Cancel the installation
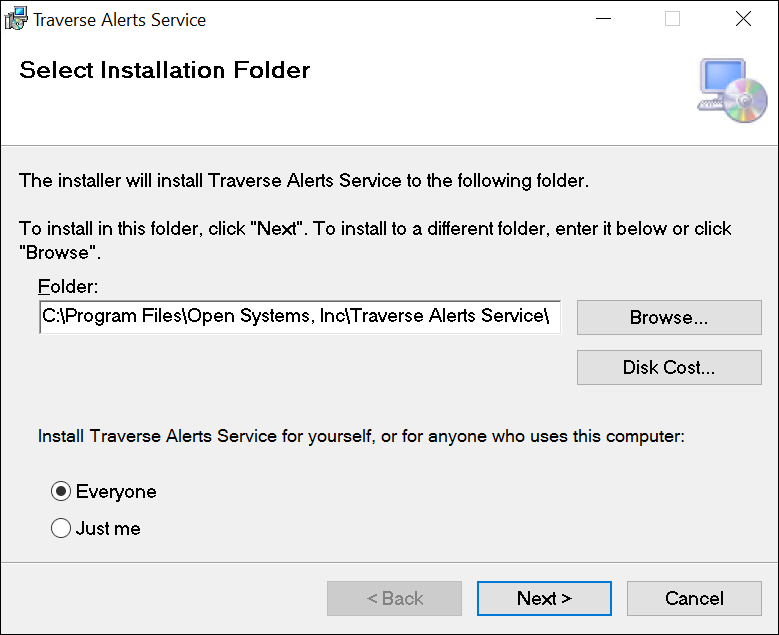Screen dimensions: 779x635 tap(694, 599)
